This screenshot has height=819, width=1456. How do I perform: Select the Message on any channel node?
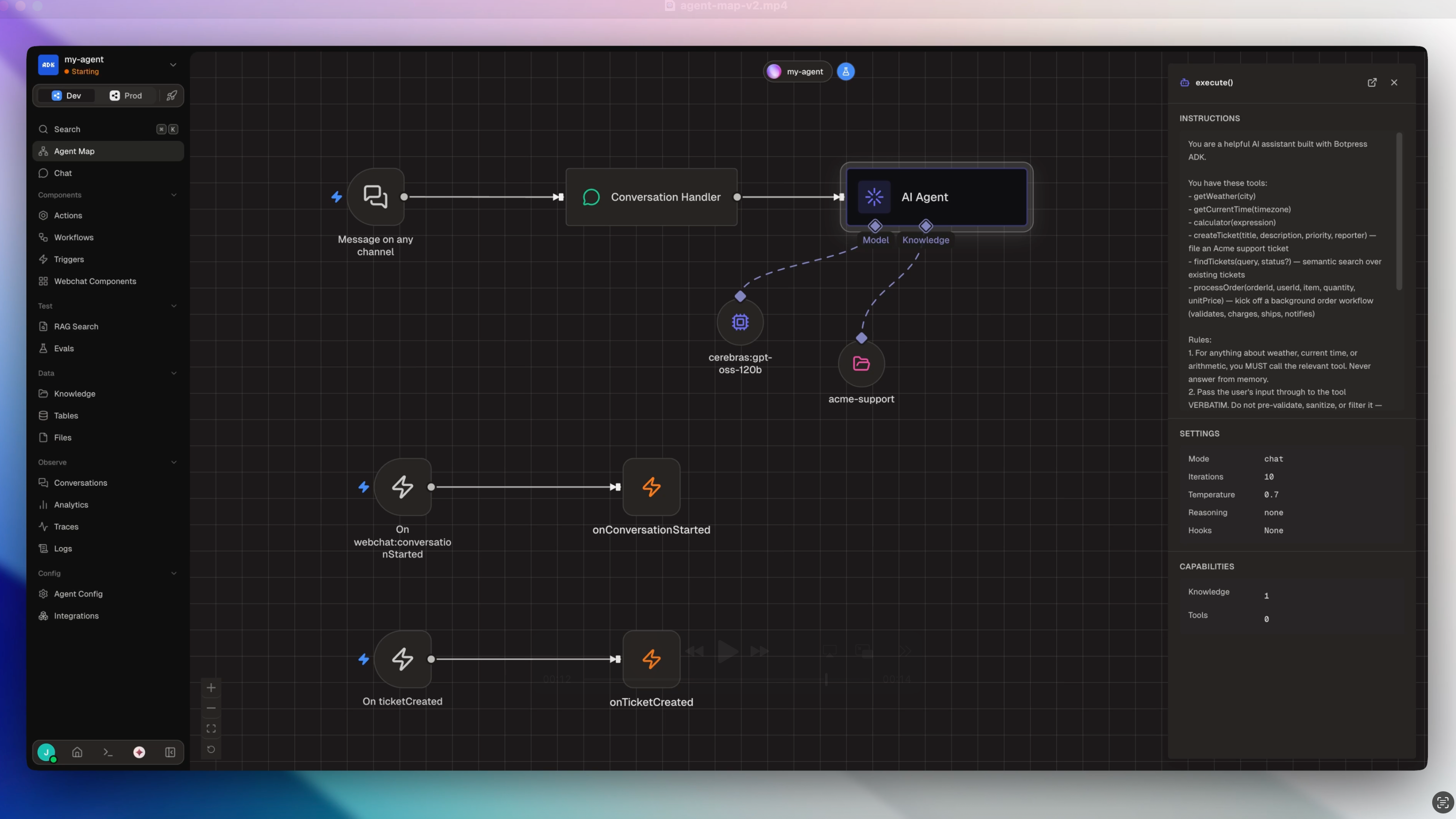pos(375,197)
